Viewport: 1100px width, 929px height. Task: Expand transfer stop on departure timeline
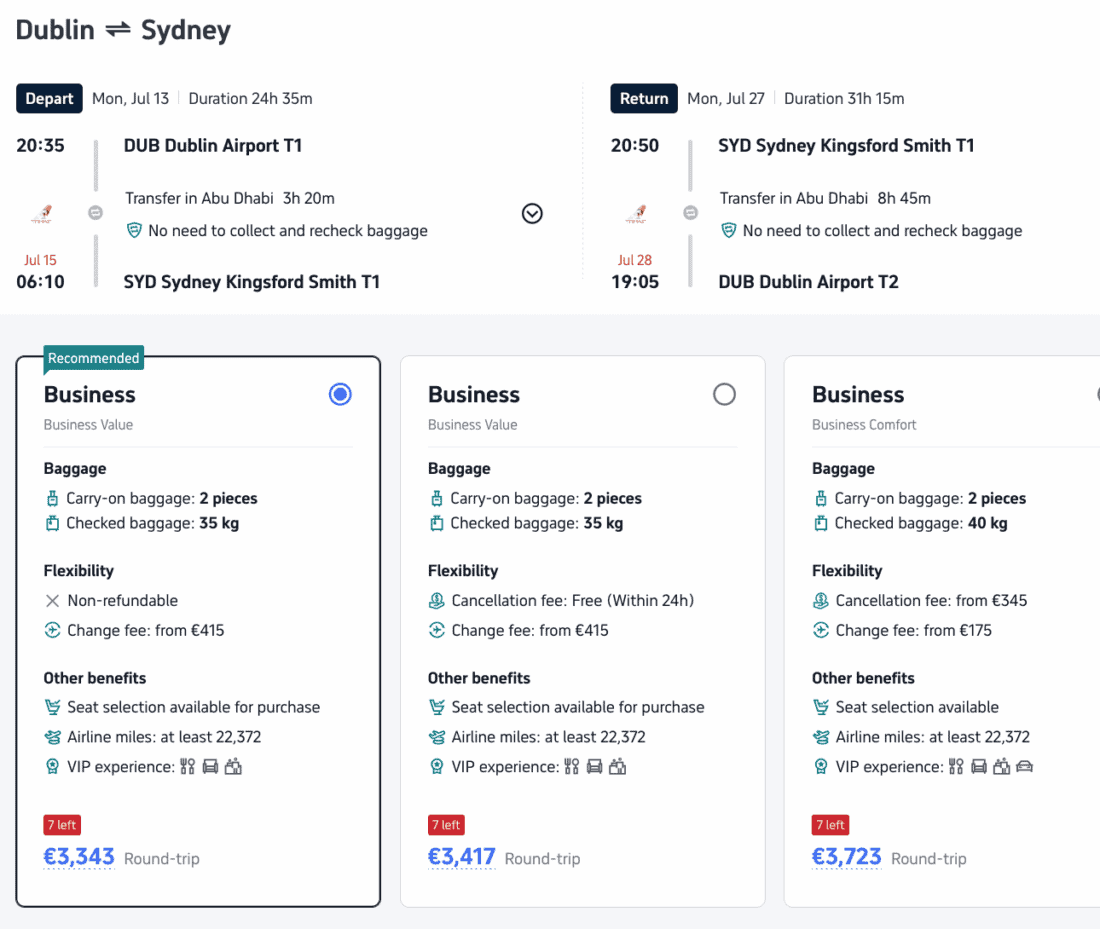[95, 213]
